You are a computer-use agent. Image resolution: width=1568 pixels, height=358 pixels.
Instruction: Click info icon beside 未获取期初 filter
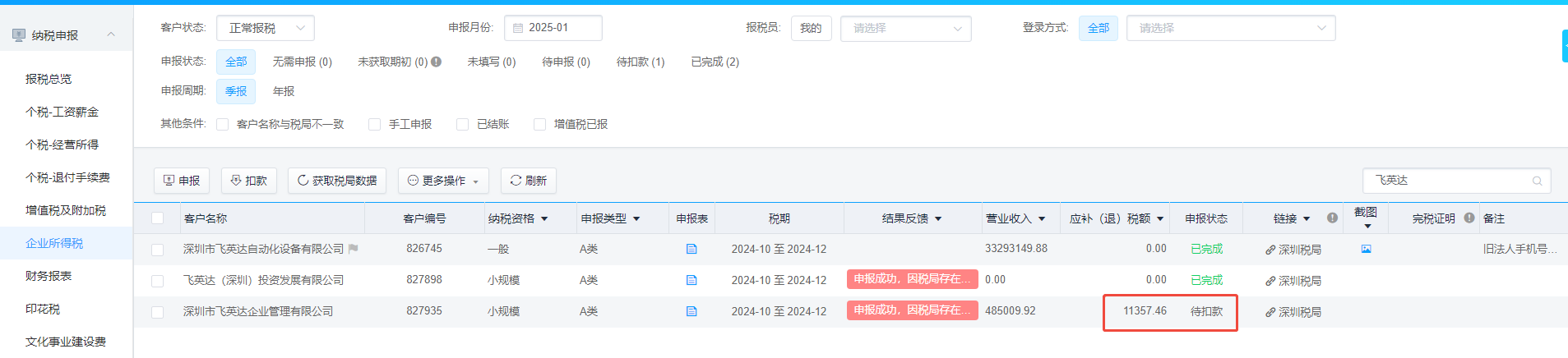point(437,62)
